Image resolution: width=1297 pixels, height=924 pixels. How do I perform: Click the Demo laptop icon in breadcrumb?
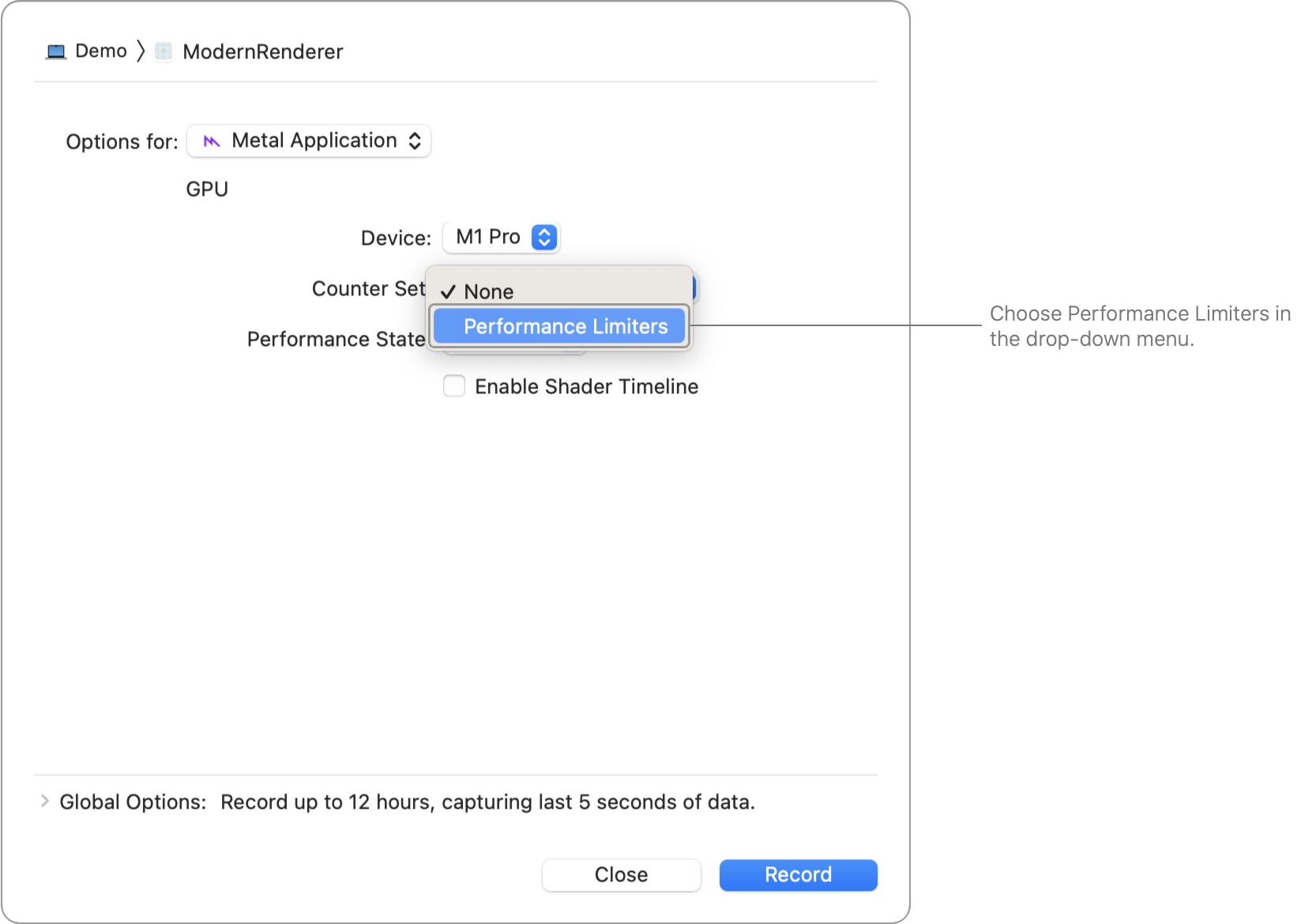coord(55,51)
